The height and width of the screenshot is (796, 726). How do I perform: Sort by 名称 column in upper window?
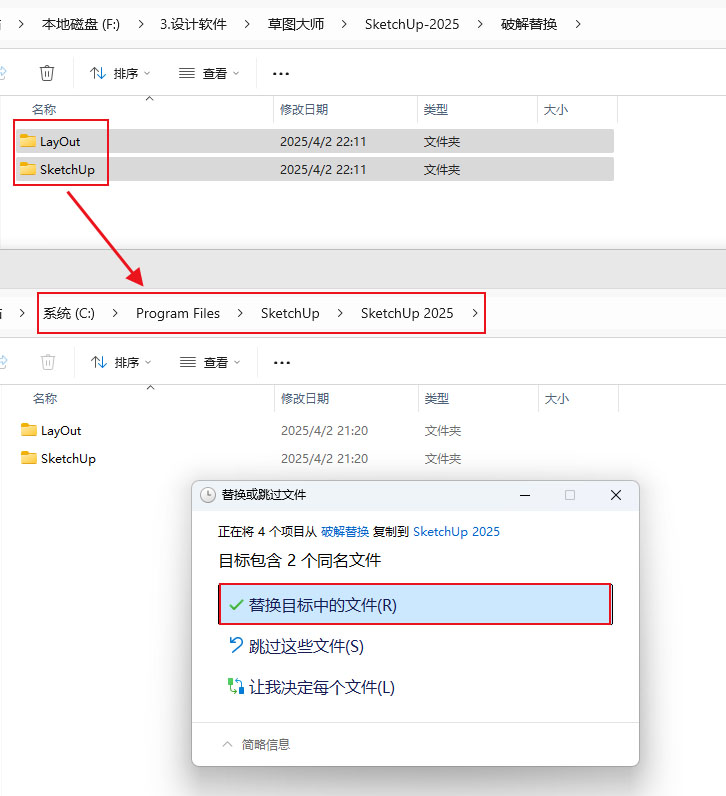point(44,109)
